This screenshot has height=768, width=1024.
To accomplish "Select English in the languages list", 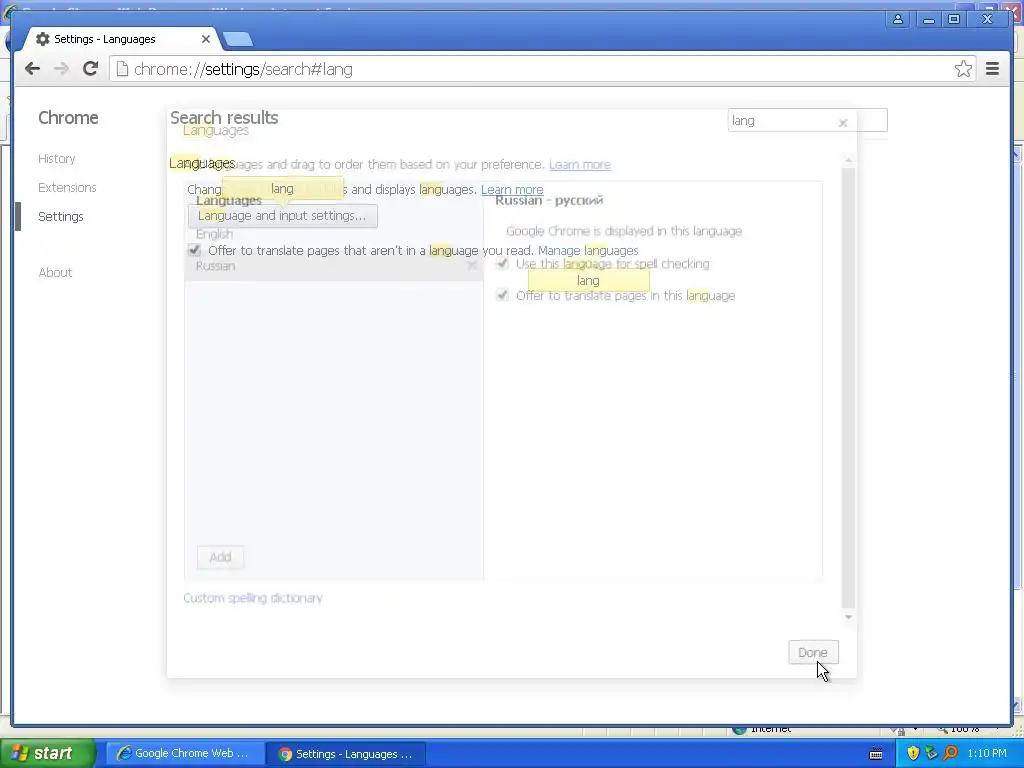I will (333, 234).
